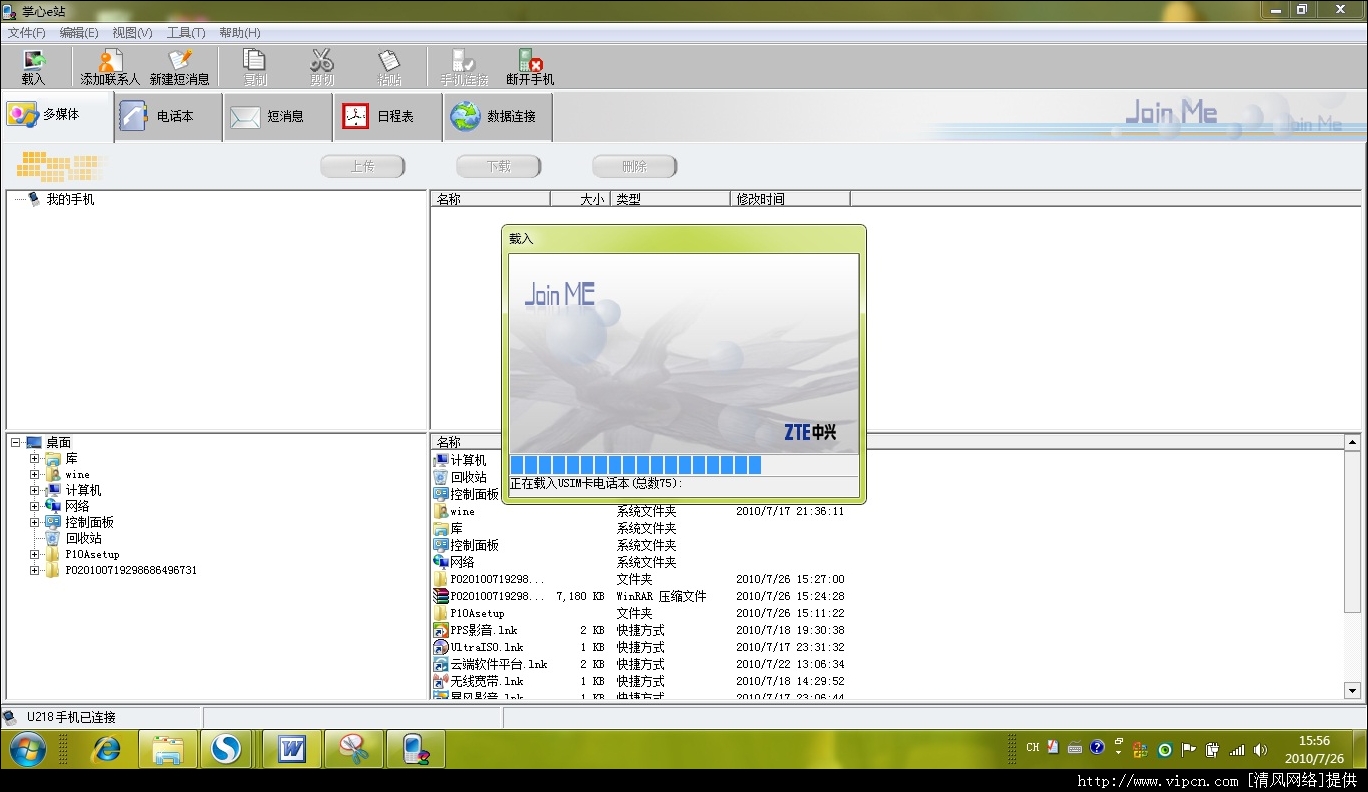Screen dimensions: 1368x792
Task: Expand the 网络 network tree node
Action: pyautogui.click(x=34, y=506)
